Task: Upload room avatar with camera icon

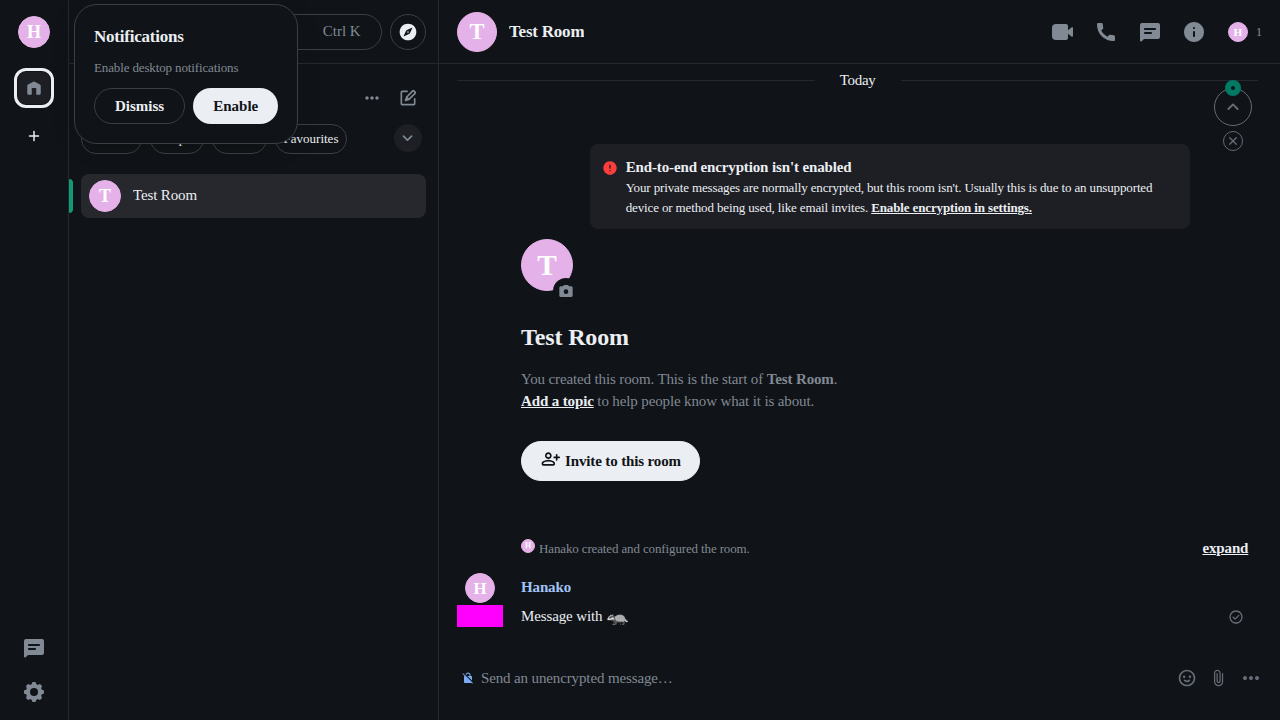Action: 566,291
